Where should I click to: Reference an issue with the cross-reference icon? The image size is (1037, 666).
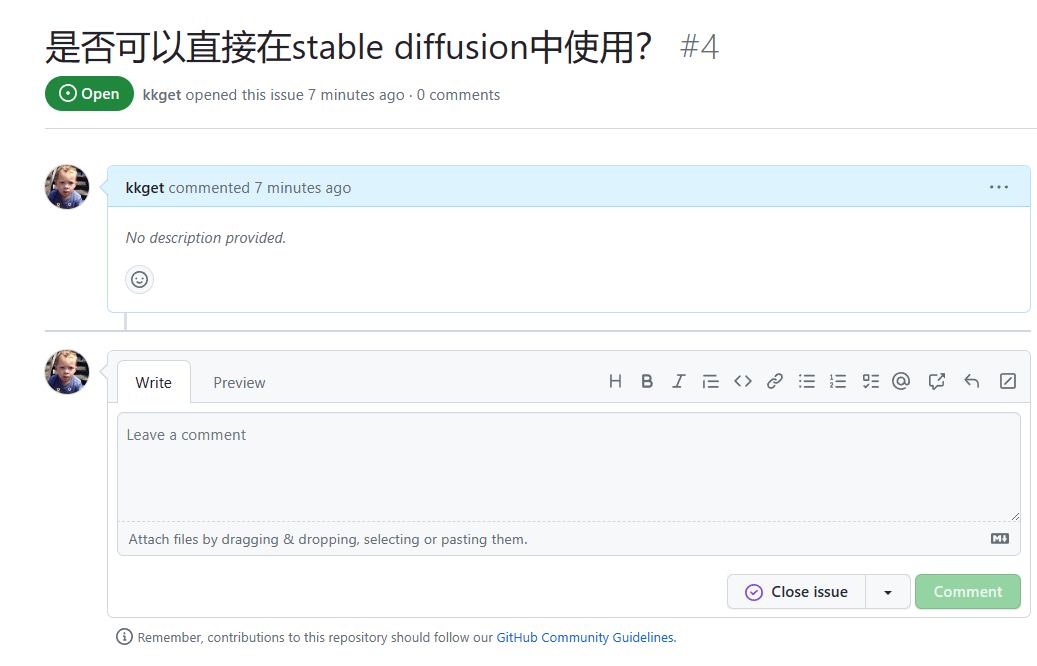[x=936, y=381]
